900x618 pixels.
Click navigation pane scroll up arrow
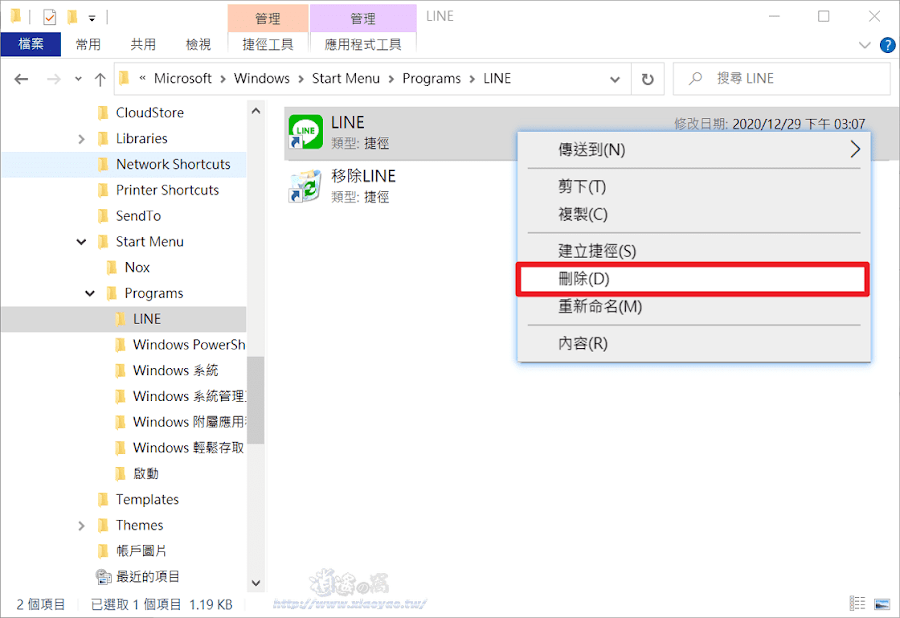pos(256,111)
